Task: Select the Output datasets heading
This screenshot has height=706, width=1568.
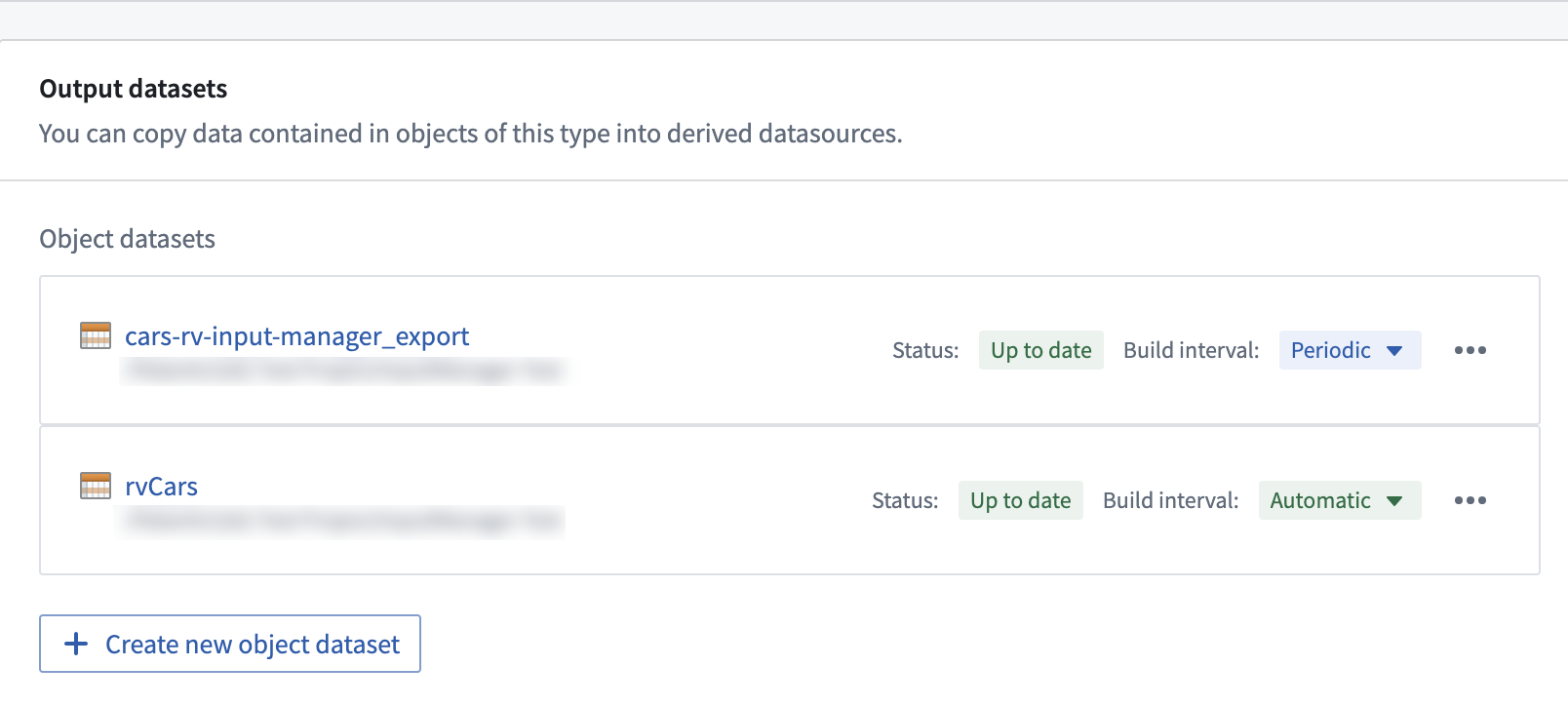Action: [134, 89]
